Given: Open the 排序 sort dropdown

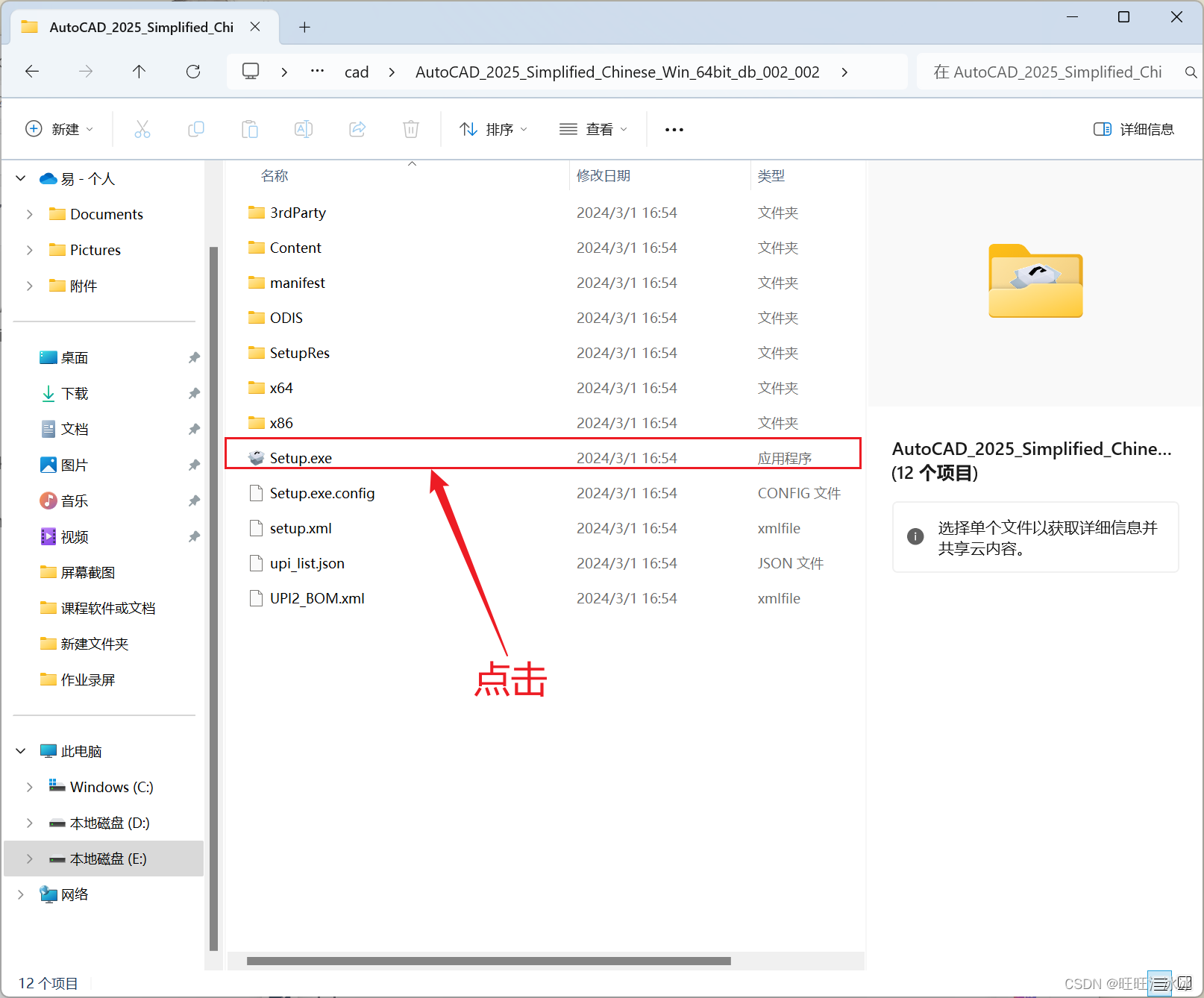Looking at the screenshot, I should [x=494, y=129].
